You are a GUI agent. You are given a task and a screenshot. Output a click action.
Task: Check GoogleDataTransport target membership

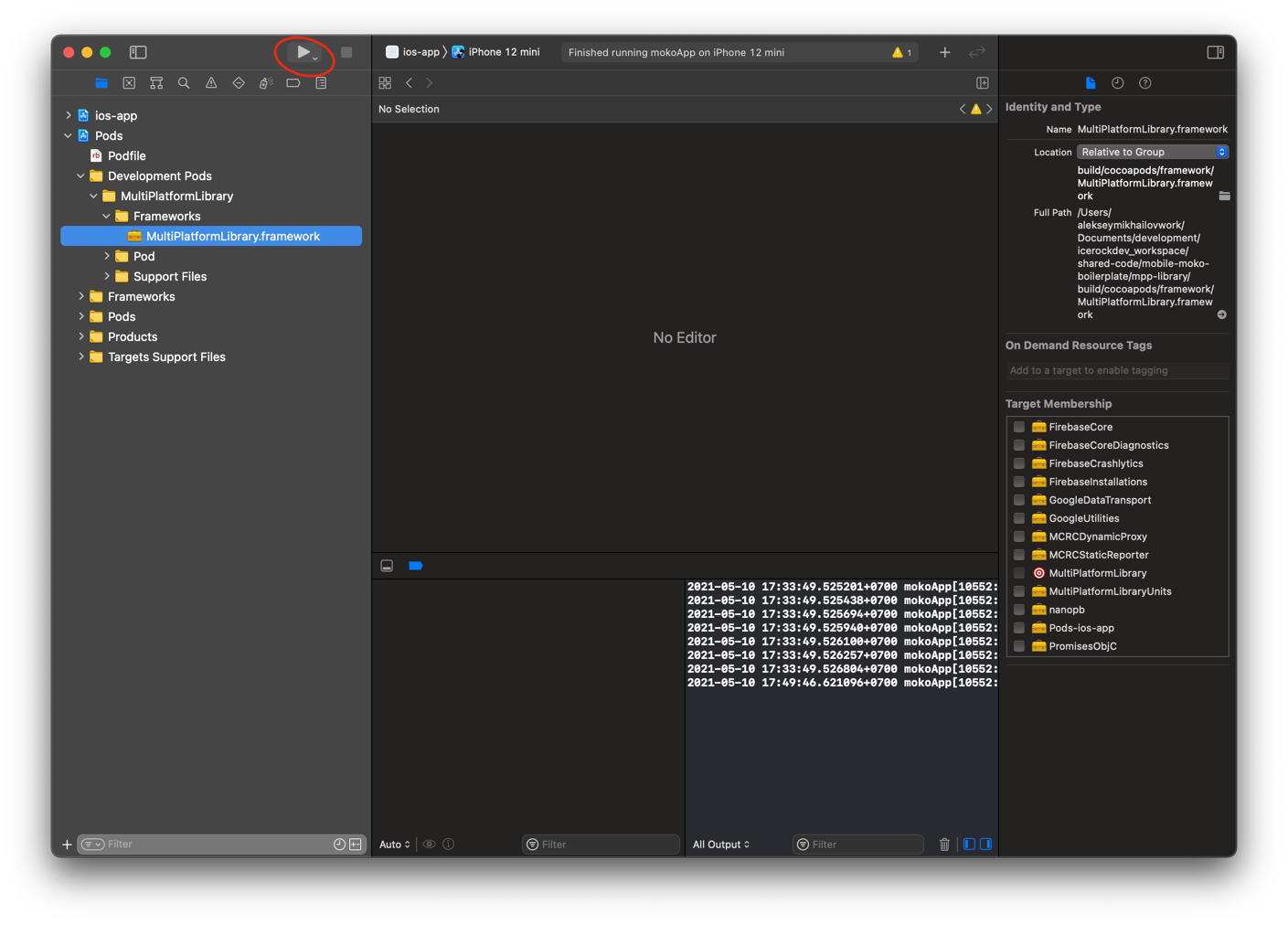point(1019,500)
